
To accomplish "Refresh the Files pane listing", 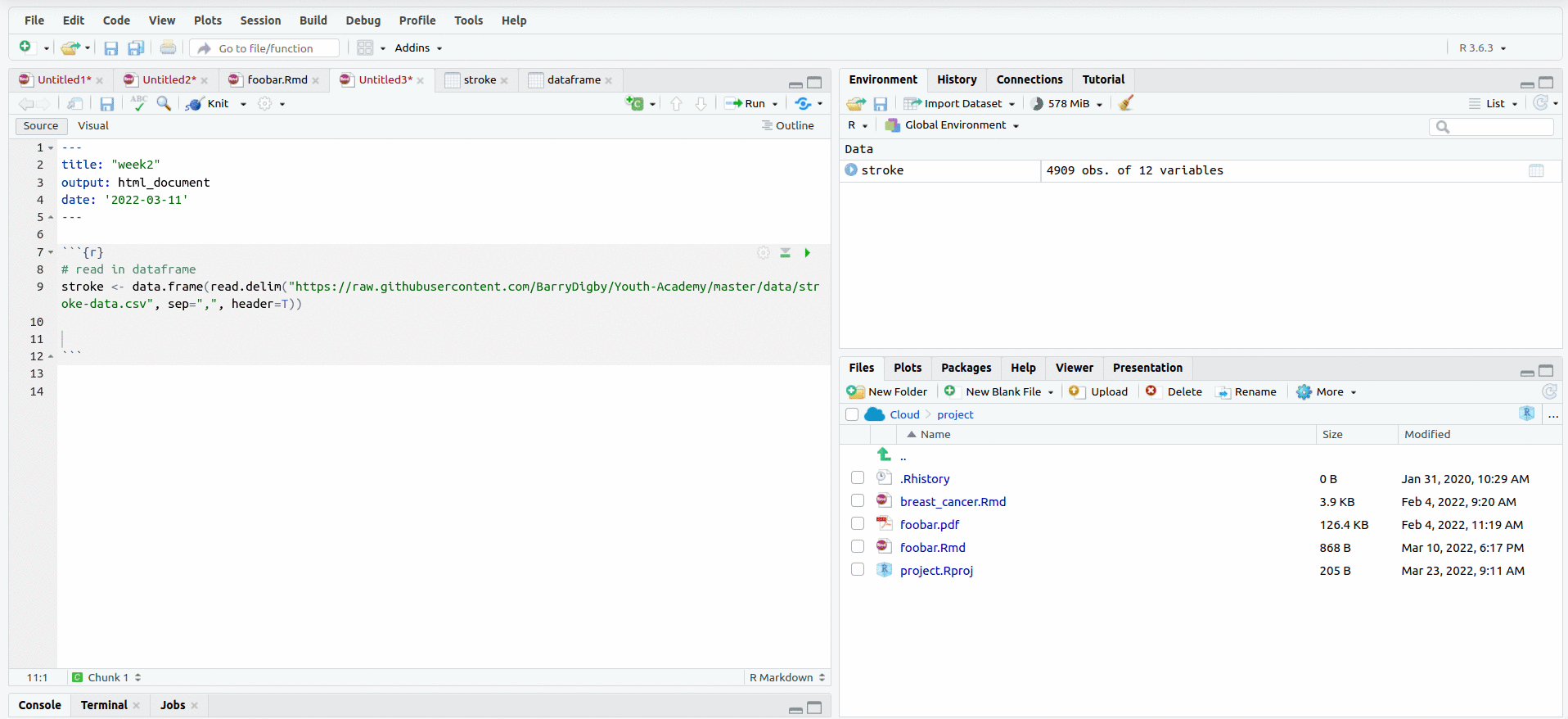I will point(1549,391).
